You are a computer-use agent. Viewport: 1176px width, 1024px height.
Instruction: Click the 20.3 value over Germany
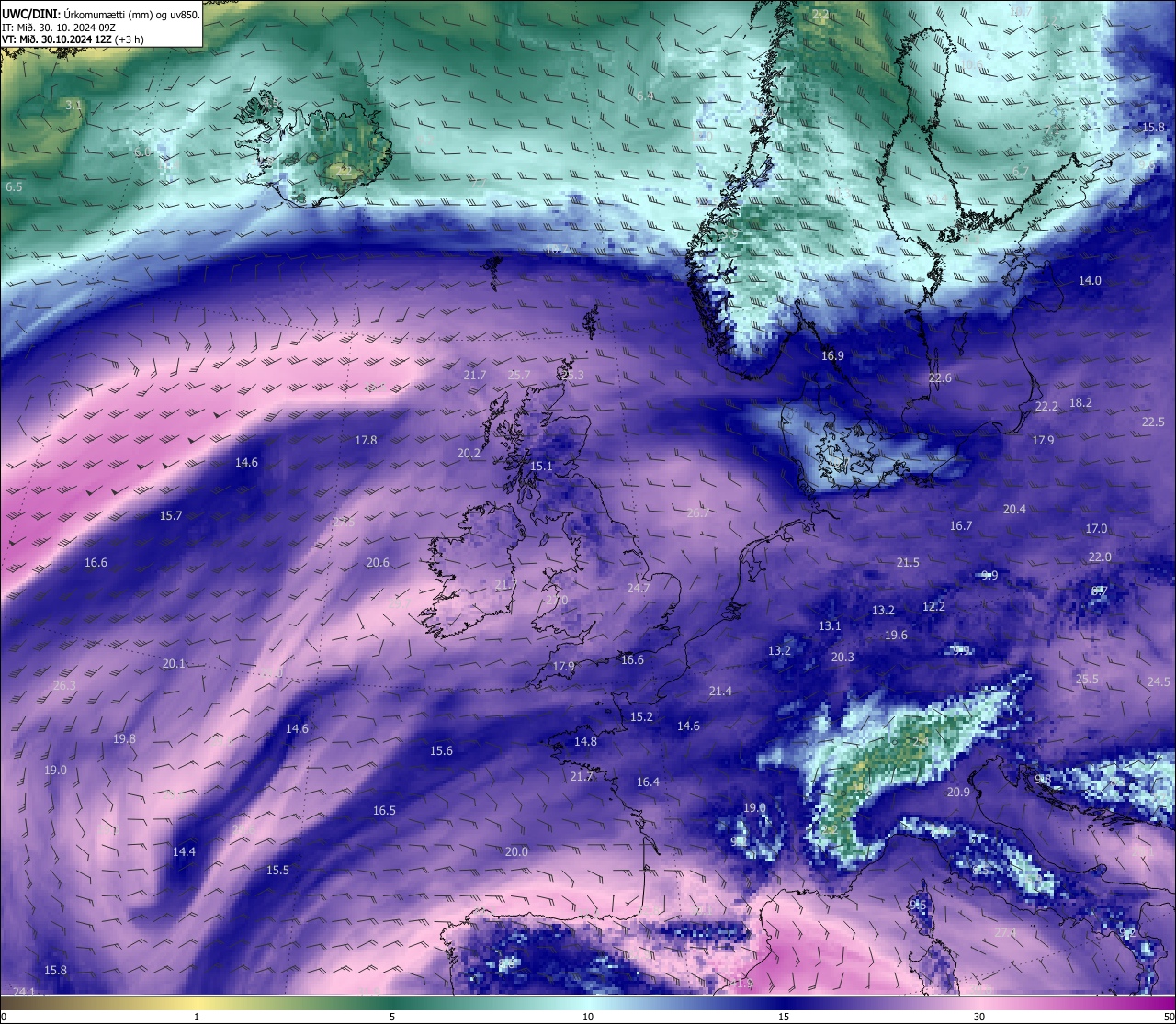click(x=842, y=657)
